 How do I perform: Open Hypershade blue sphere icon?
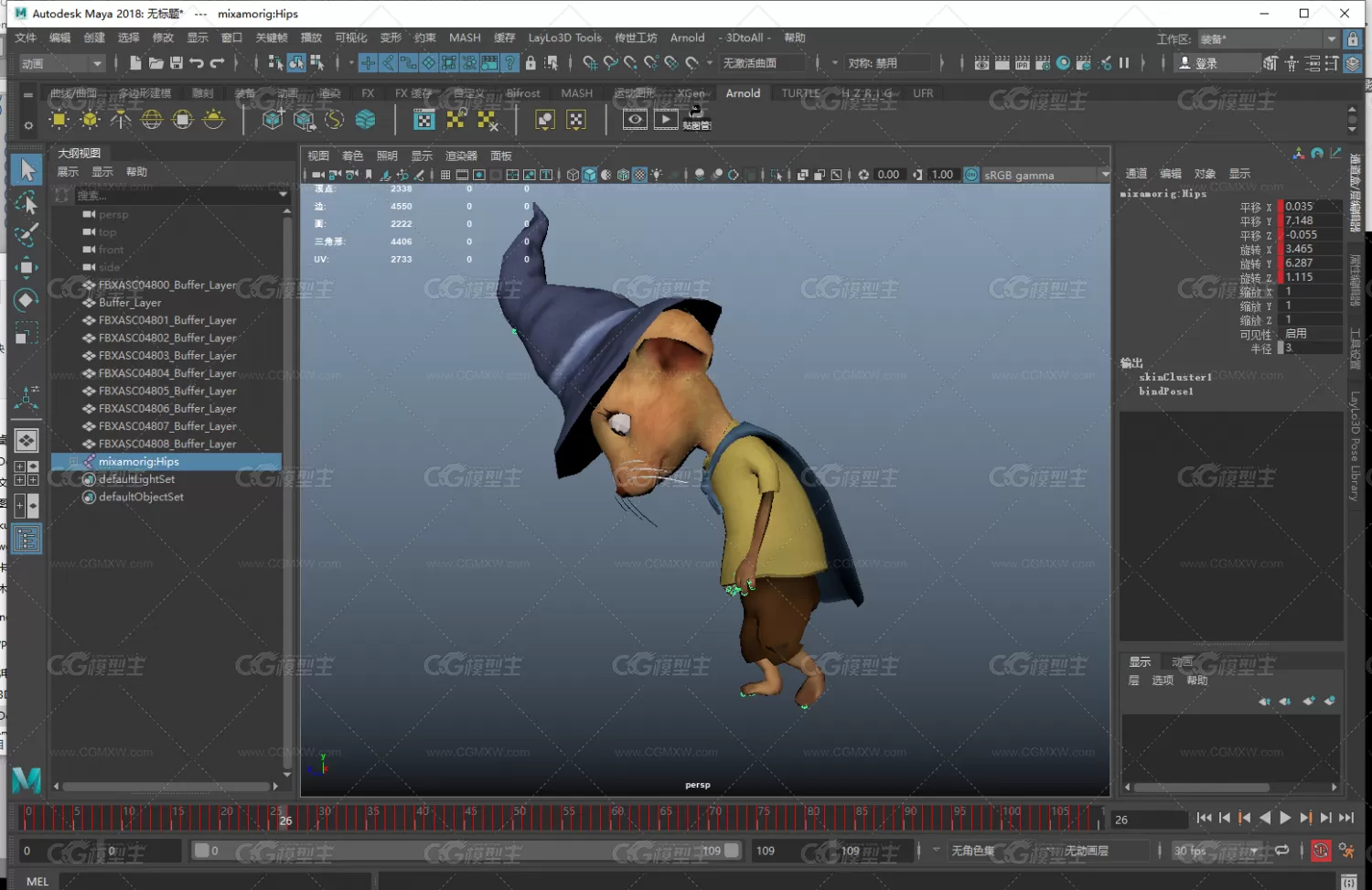pos(1063,63)
